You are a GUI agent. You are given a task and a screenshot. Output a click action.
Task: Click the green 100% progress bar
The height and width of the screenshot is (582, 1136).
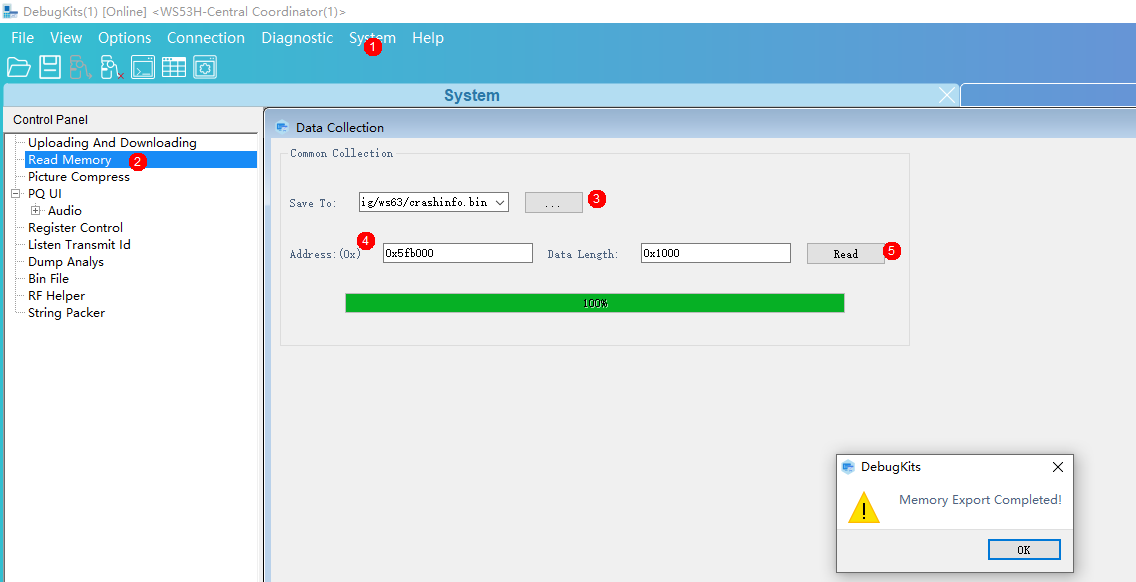[x=595, y=303]
